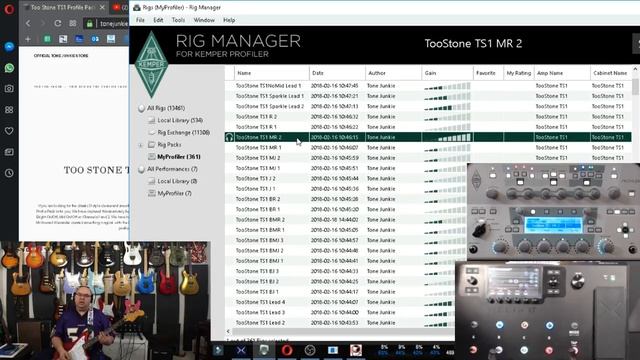The width and height of the screenshot is (640, 360).
Task: Open WhatsApp in the Opera sidebar
Action: click(9, 68)
